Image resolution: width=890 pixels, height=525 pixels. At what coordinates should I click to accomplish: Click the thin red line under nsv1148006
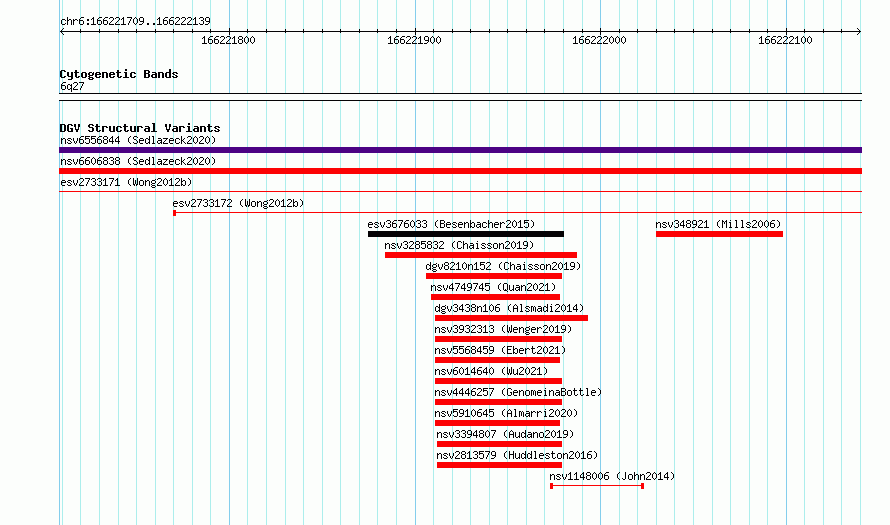click(x=597, y=486)
